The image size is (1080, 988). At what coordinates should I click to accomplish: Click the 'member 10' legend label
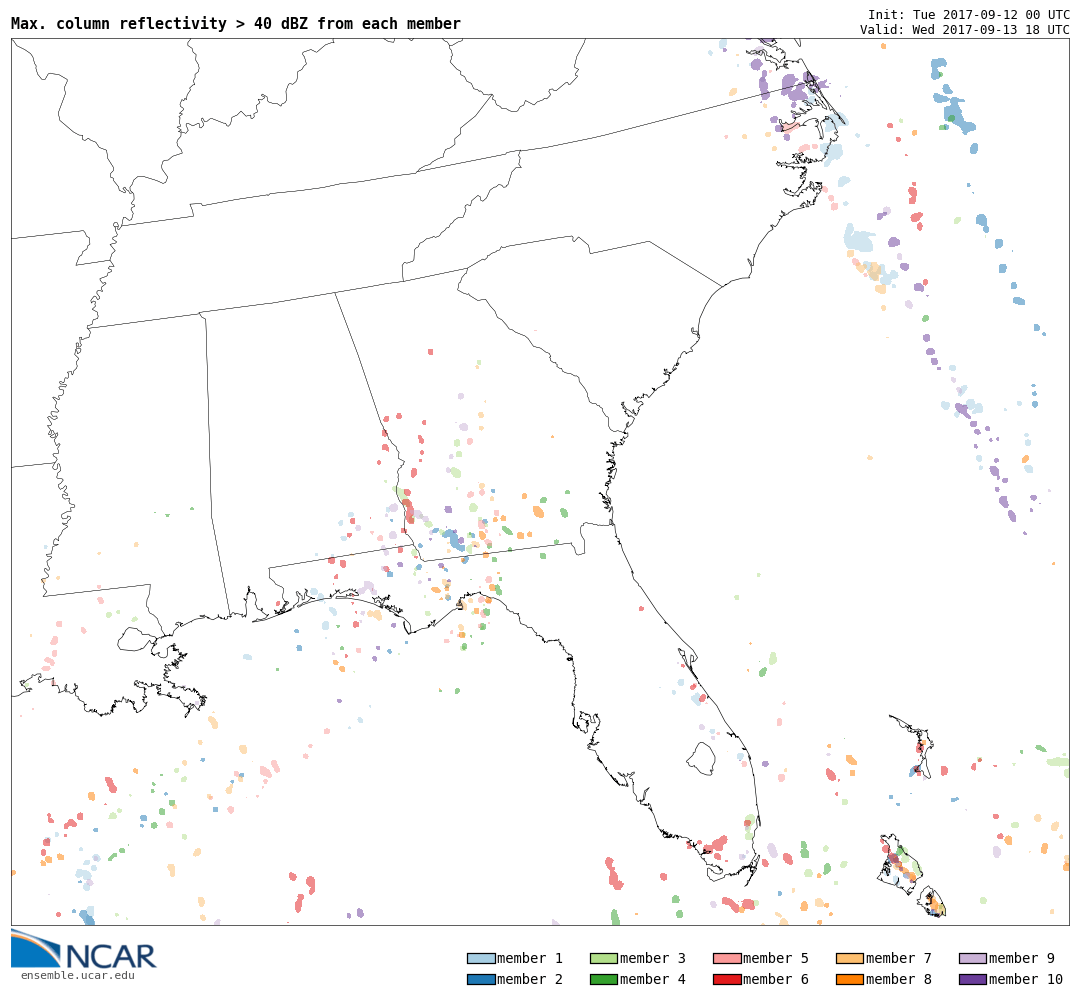pyautogui.click(x=1026, y=979)
